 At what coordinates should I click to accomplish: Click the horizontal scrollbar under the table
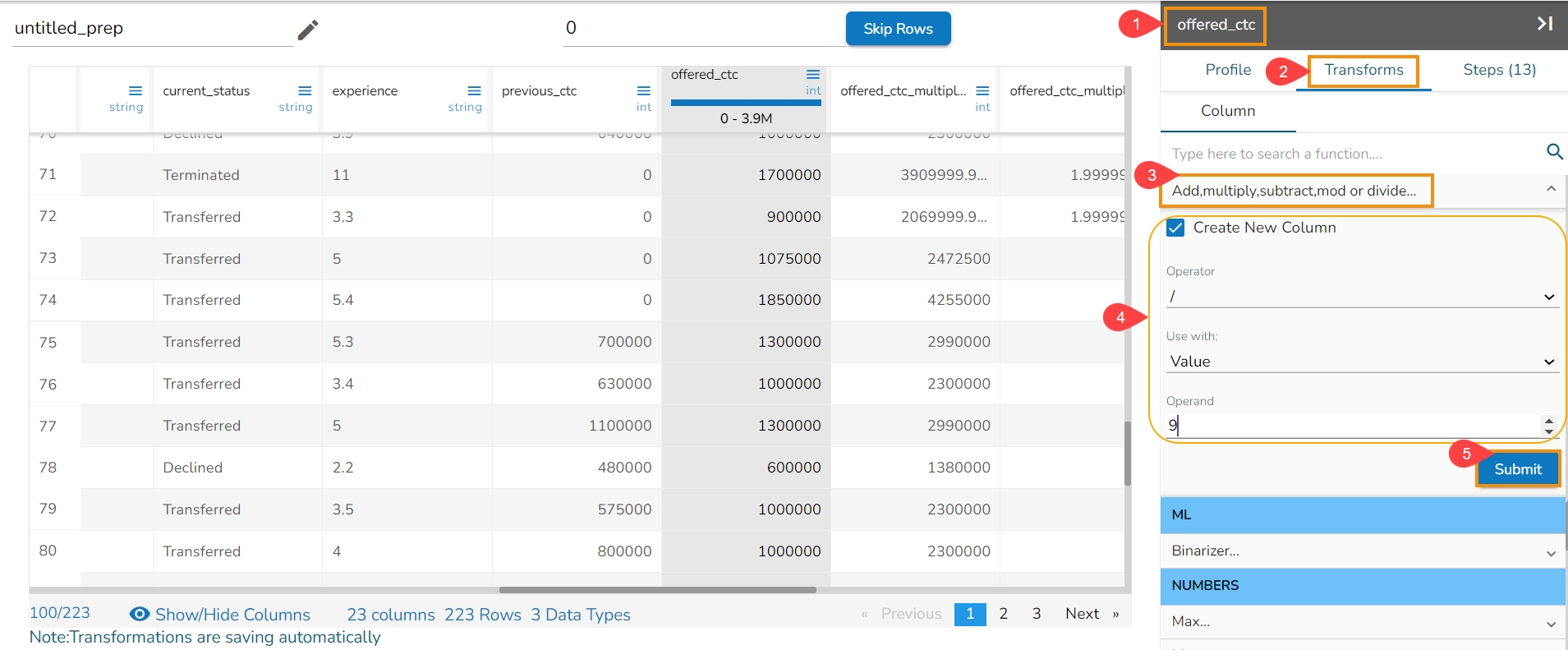[x=657, y=589]
